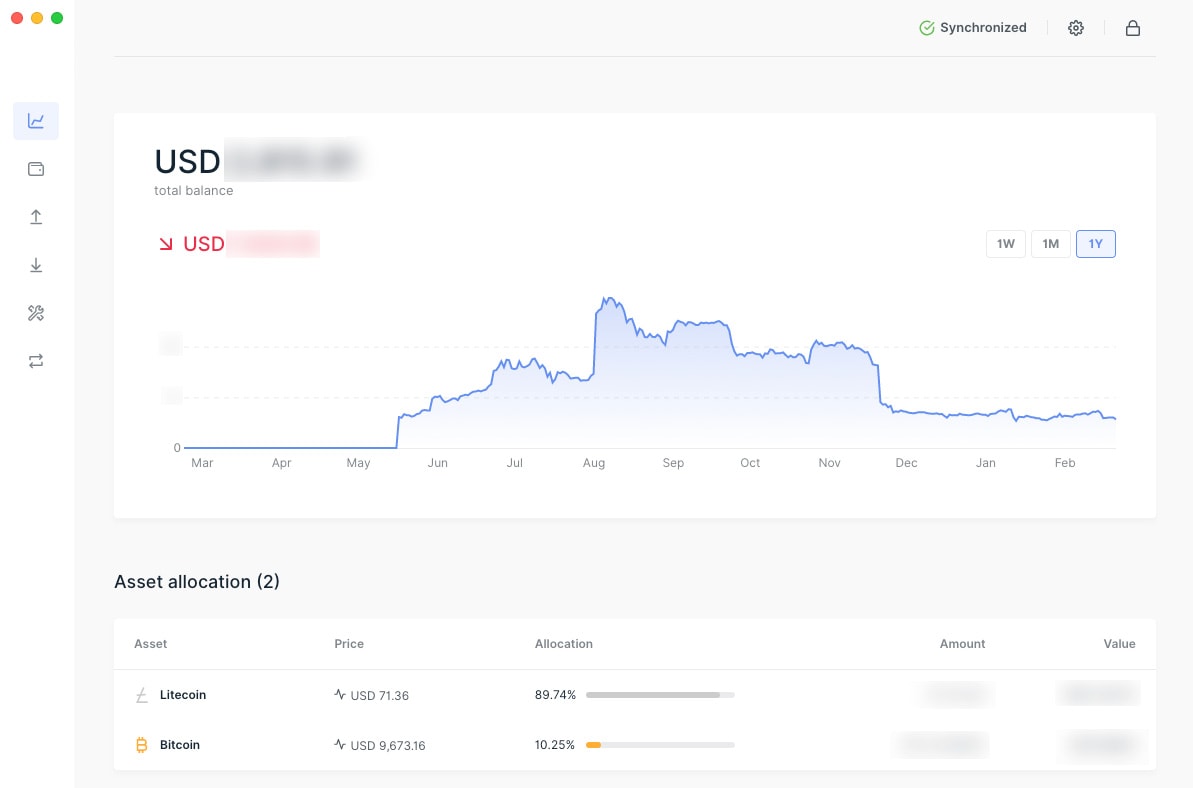1193x788 pixels.
Task: Select the 1Y chart range
Action: pos(1096,244)
